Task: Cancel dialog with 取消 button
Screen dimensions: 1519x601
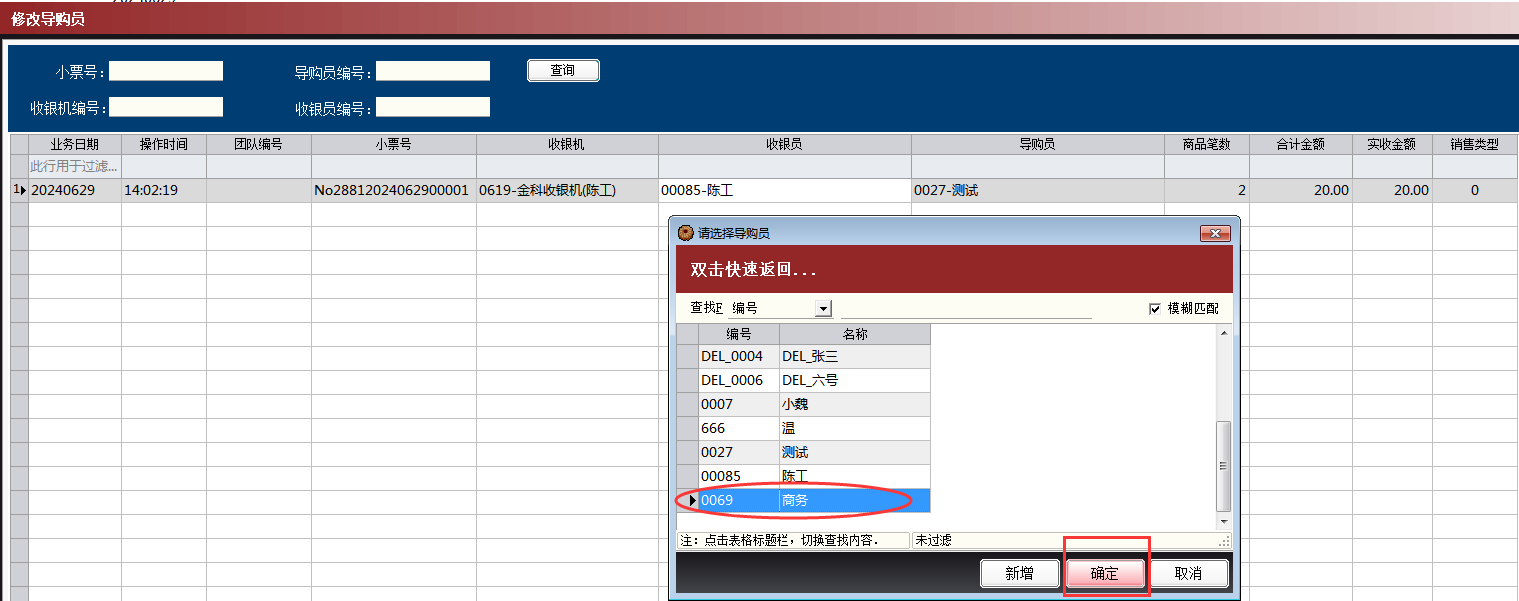Action: pyautogui.click(x=1187, y=573)
